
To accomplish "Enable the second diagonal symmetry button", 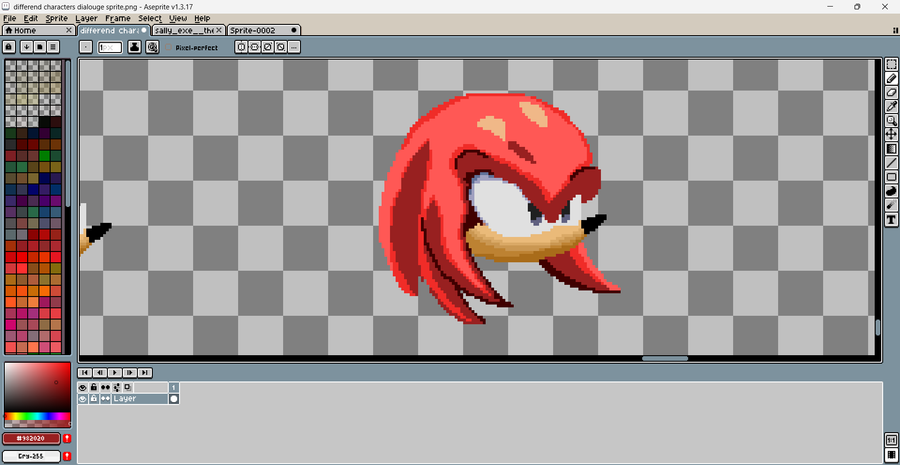I will click(281, 47).
